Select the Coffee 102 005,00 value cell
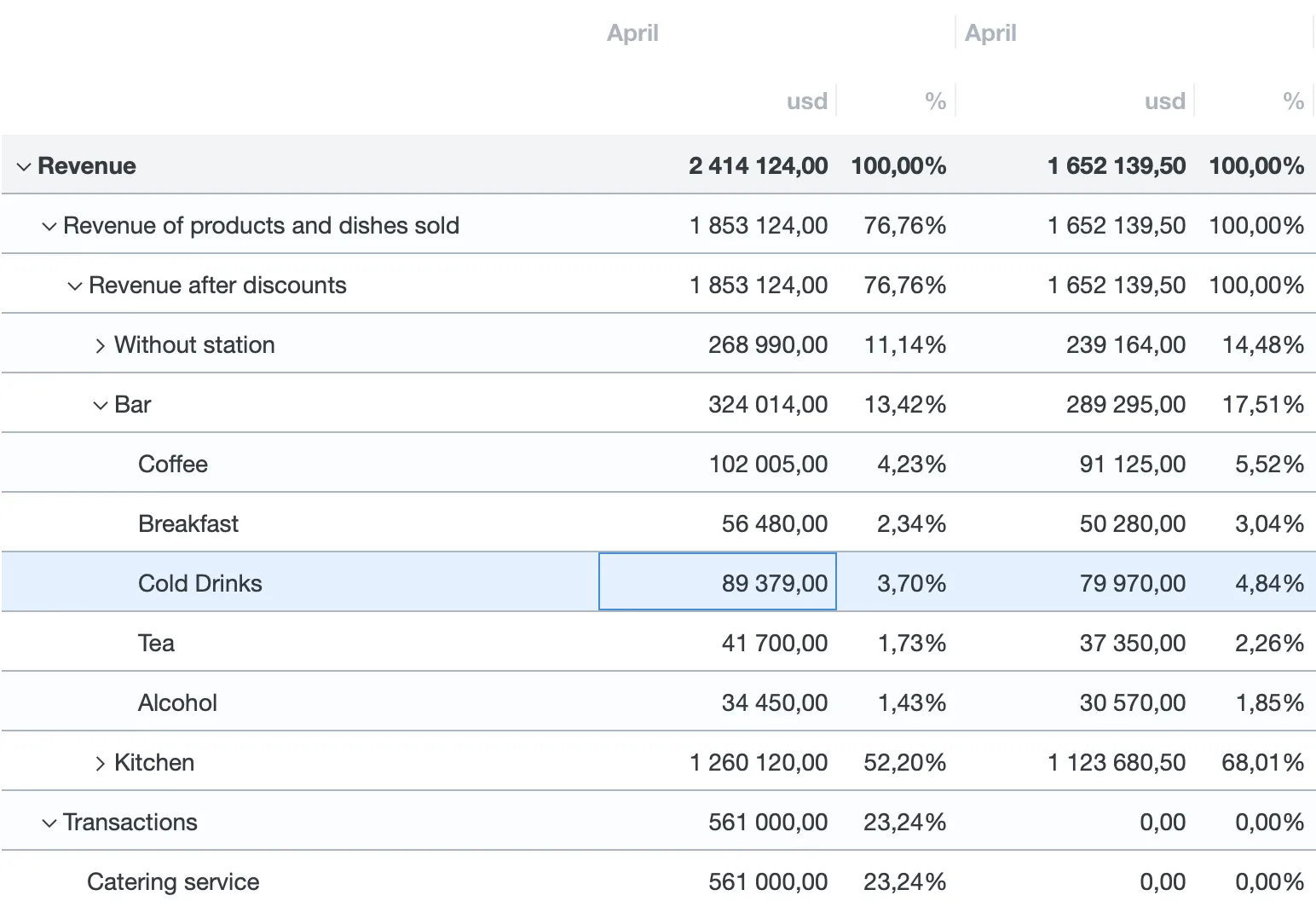 pyautogui.click(x=768, y=465)
